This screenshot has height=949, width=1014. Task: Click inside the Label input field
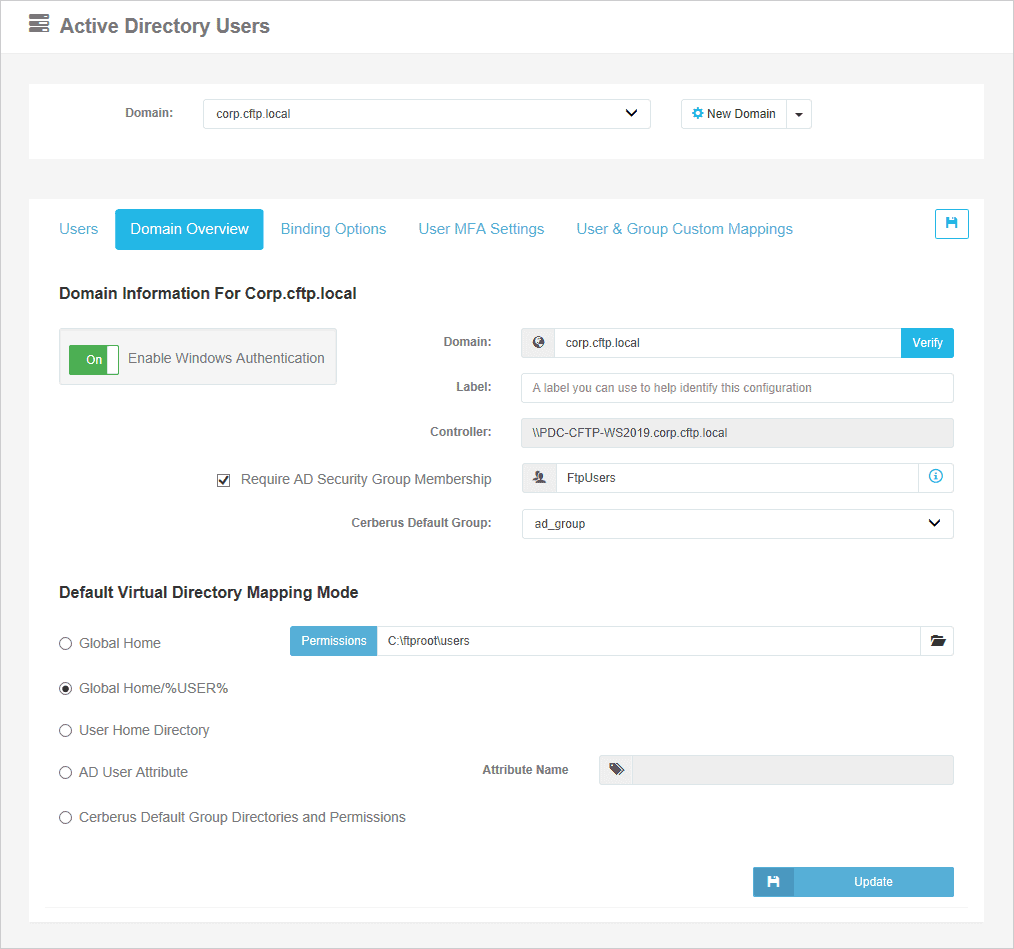(x=737, y=388)
